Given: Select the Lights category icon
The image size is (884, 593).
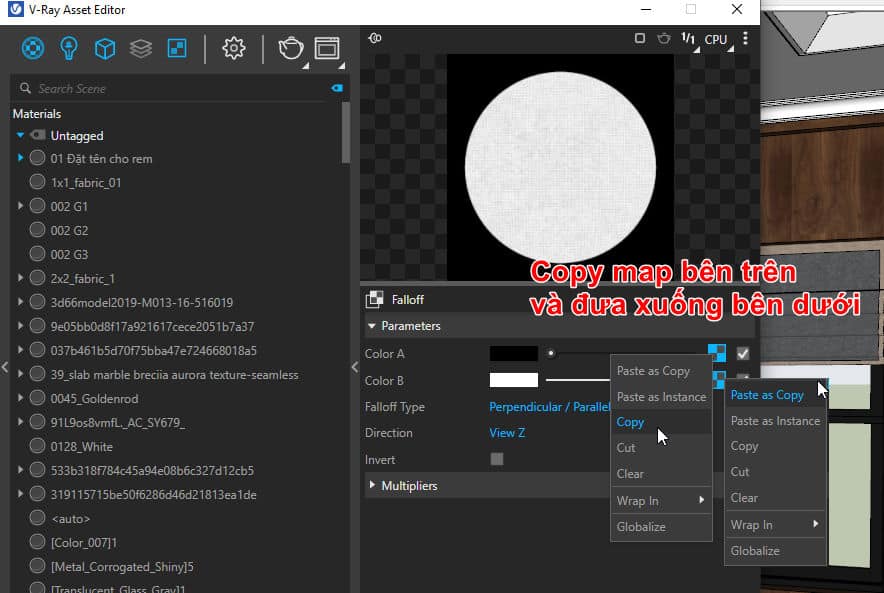Looking at the screenshot, I should pos(69,48).
